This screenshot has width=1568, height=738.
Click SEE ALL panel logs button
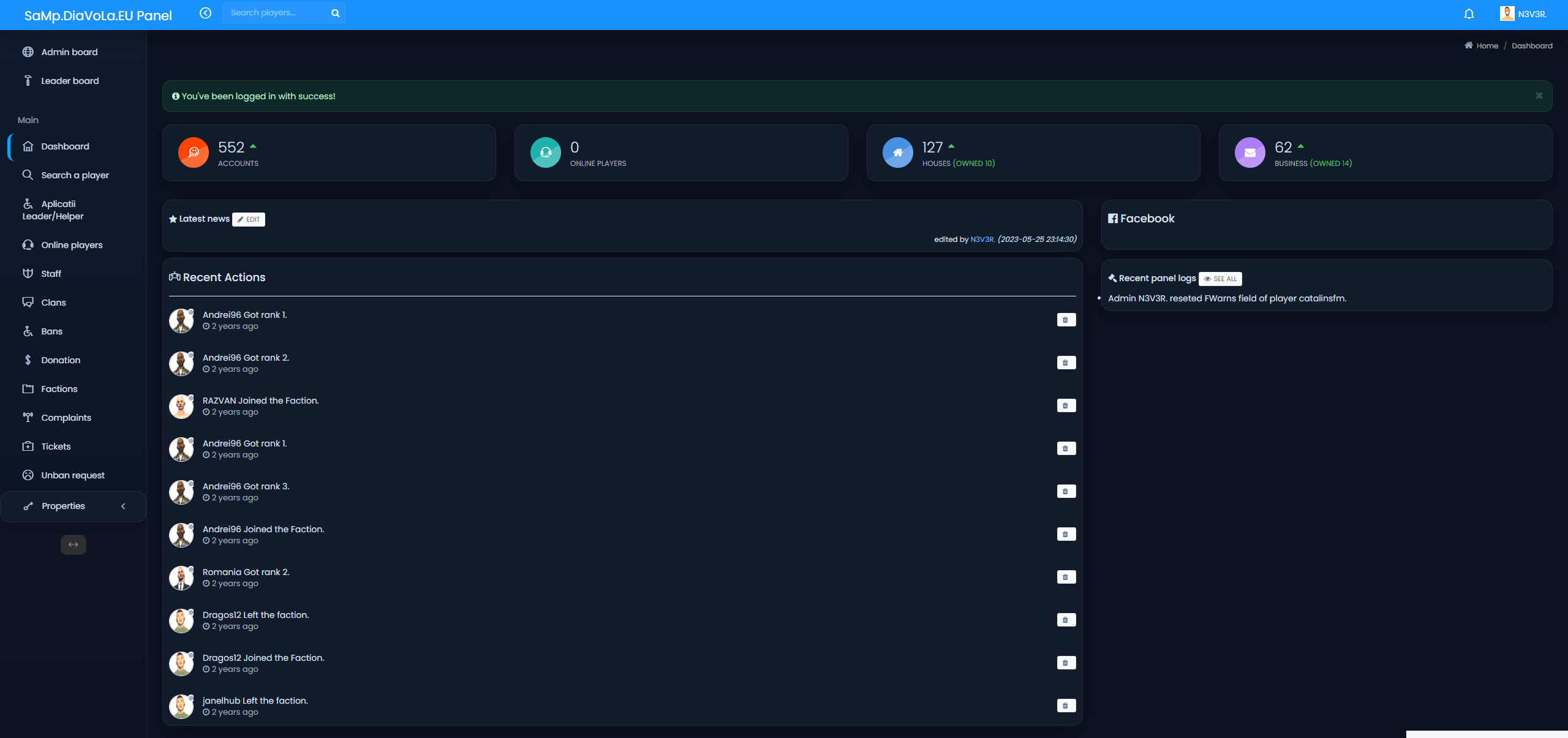click(1220, 279)
